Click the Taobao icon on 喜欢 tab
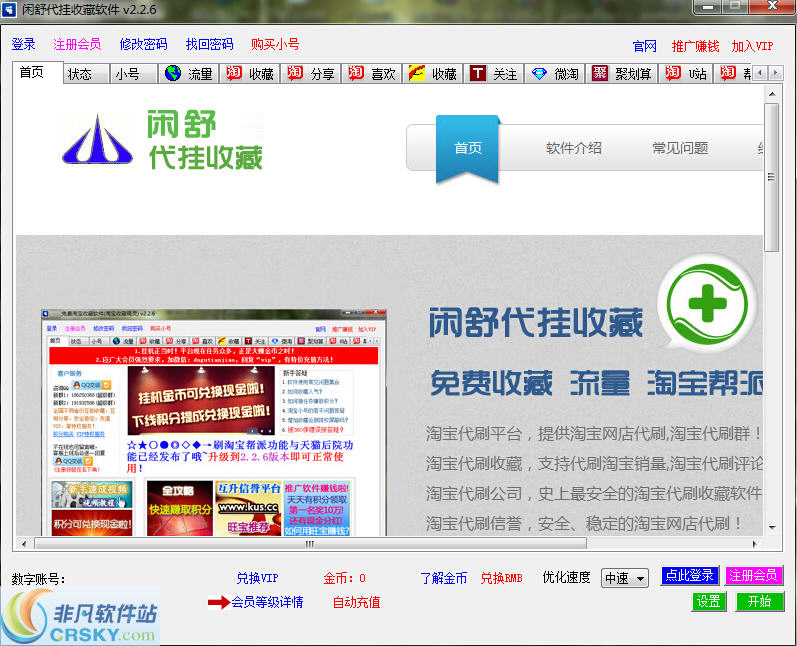Screen dimensions: 797x646 [356, 73]
